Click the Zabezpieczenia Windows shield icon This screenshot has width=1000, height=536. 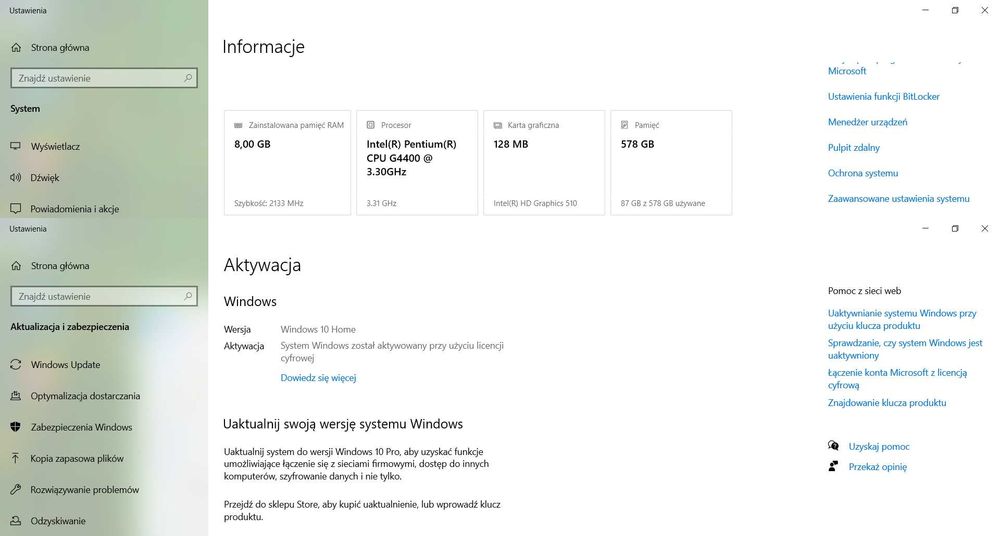(15, 427)
